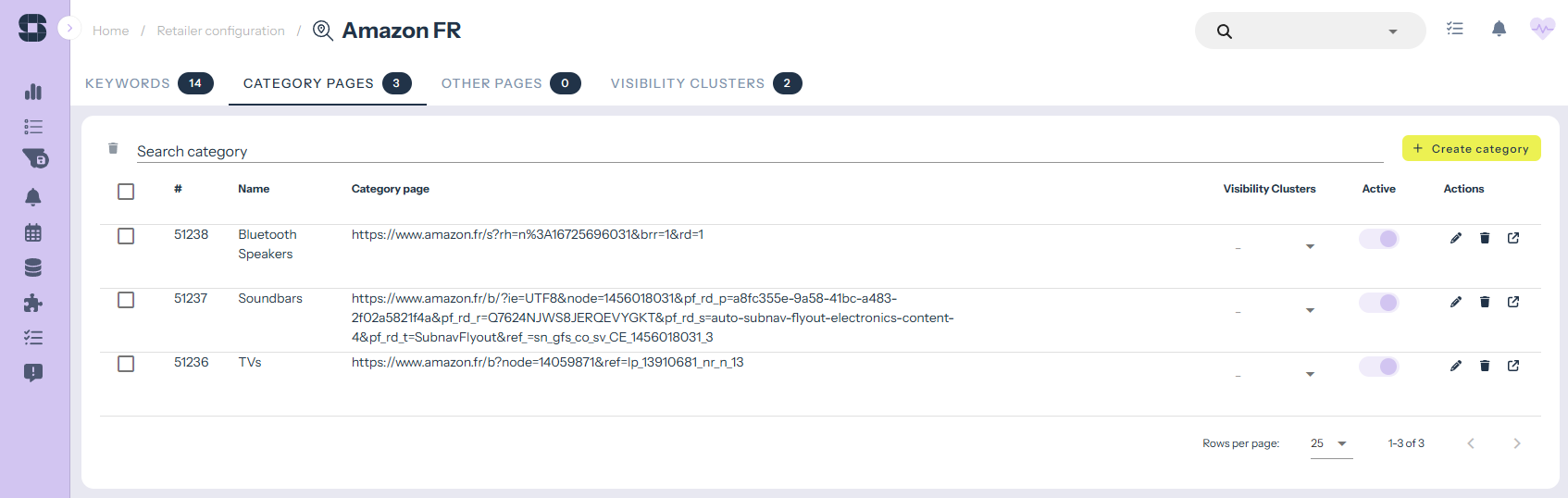Open TVs category page in external link
This screenshot has height=498, width=1568.
tap(1513, 366)
